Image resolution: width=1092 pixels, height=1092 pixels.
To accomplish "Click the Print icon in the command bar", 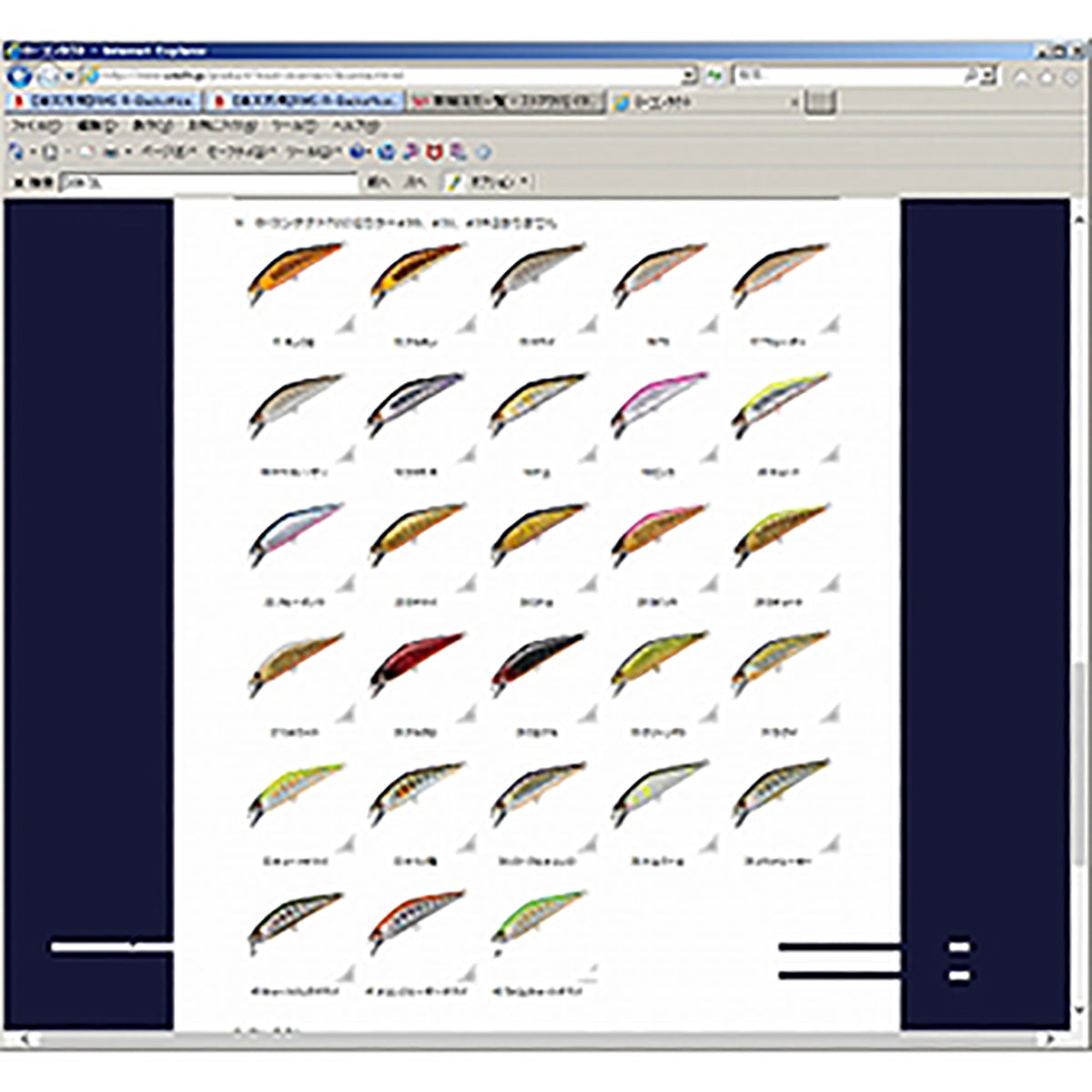I will 111,153.
